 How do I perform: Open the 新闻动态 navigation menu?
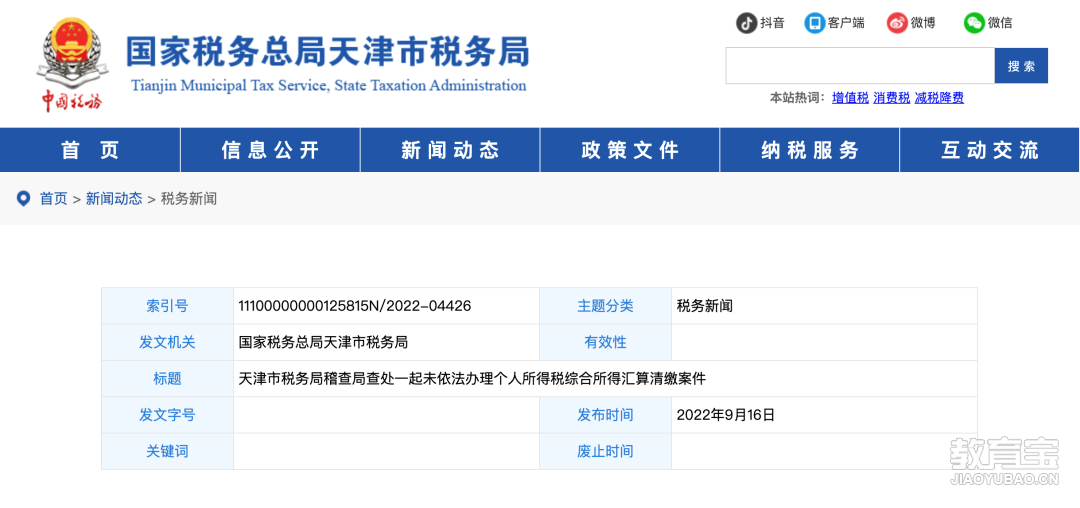pos(450,149)
